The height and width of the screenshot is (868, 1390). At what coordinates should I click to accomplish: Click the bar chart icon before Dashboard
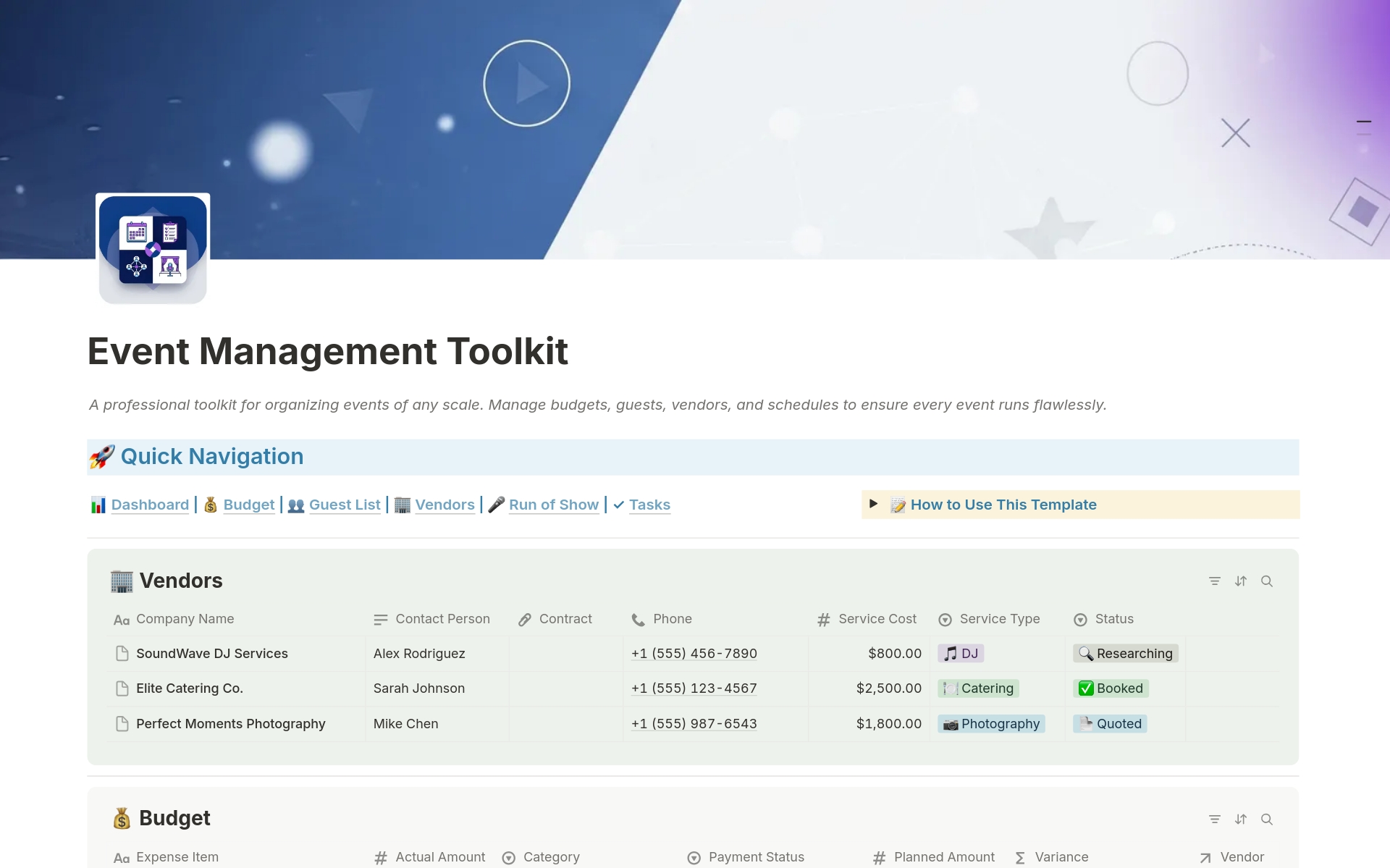tap(98, 505)
